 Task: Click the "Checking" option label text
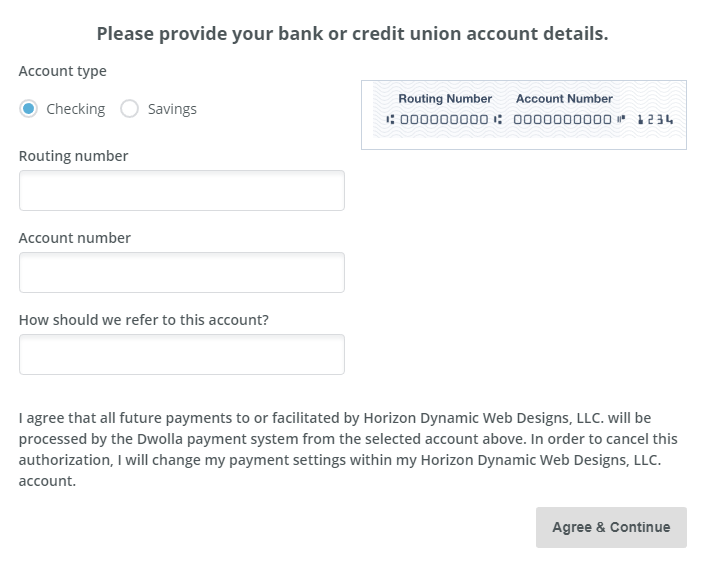76,109
